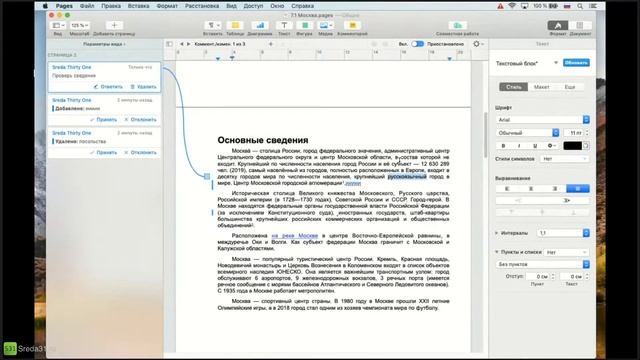Insert a shape with Фигура icon
This screenshot has height=360, width=640.
(x=304, y=25)
